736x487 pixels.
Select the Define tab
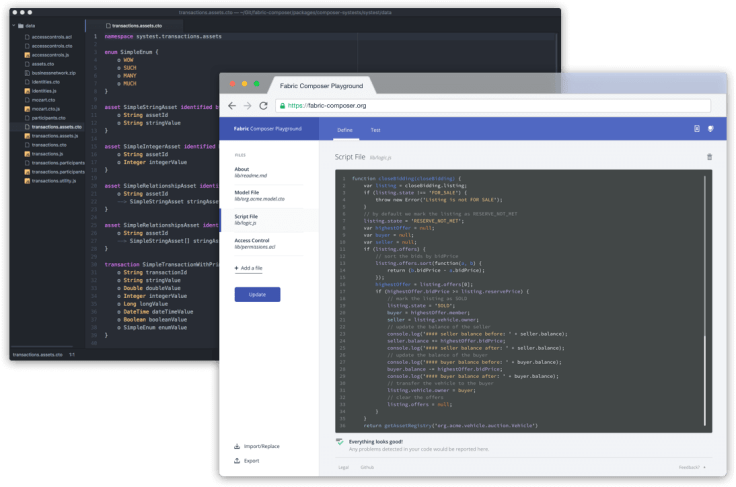[344, 130]
